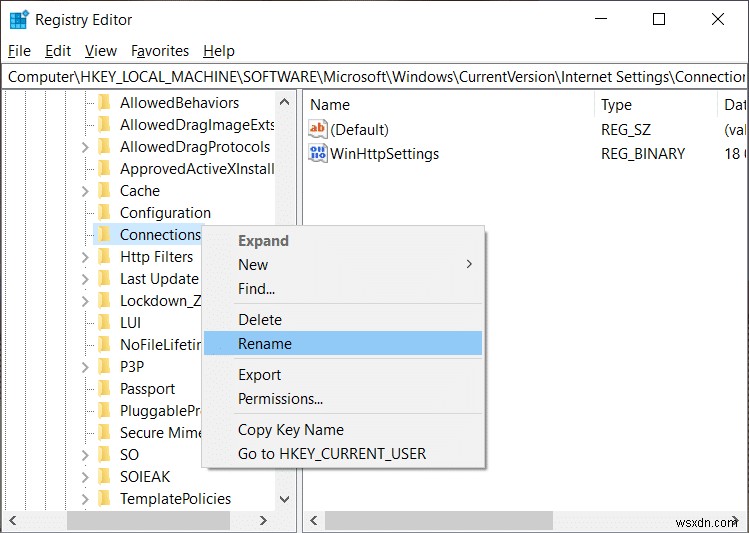Click the P3P folder icon
The image size is (749, 533).
pos(104,366)
